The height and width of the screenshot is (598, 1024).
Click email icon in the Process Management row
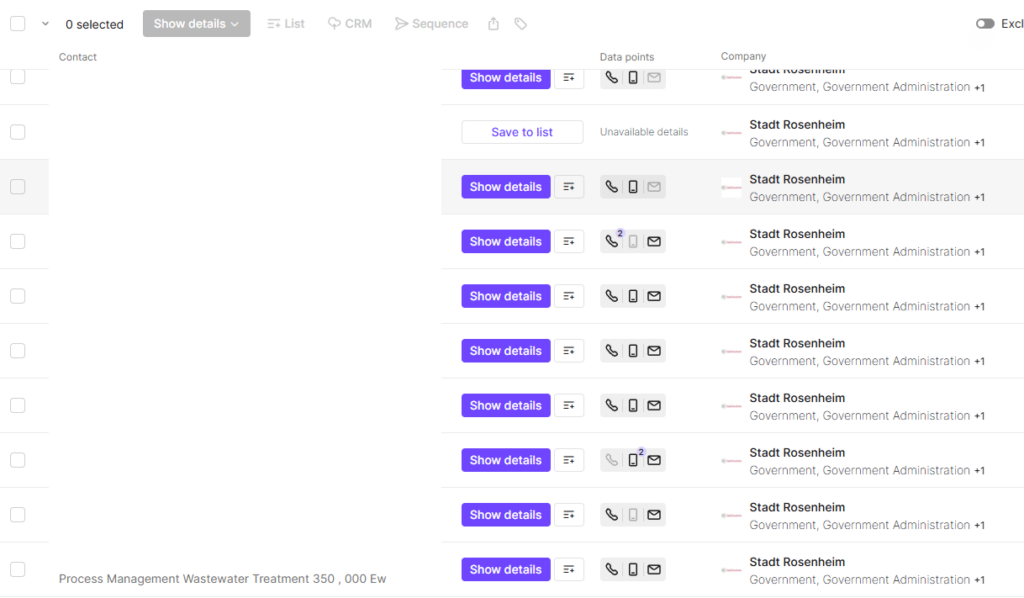click(654, 569)
